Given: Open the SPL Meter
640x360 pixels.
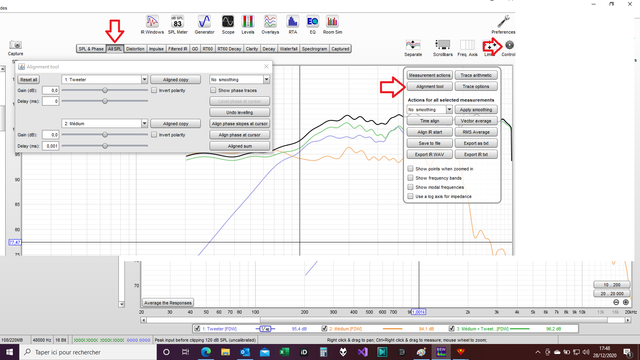Looking at the screenshot, I should [178, 24].
